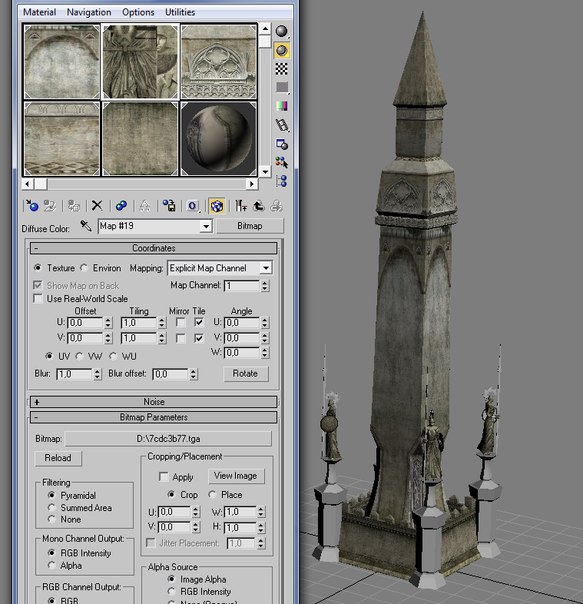This screenshot has height=604, width=583.
Task: Click the U Offset spinner arrows
Action: pyautogui.click(x=108, y=322)
